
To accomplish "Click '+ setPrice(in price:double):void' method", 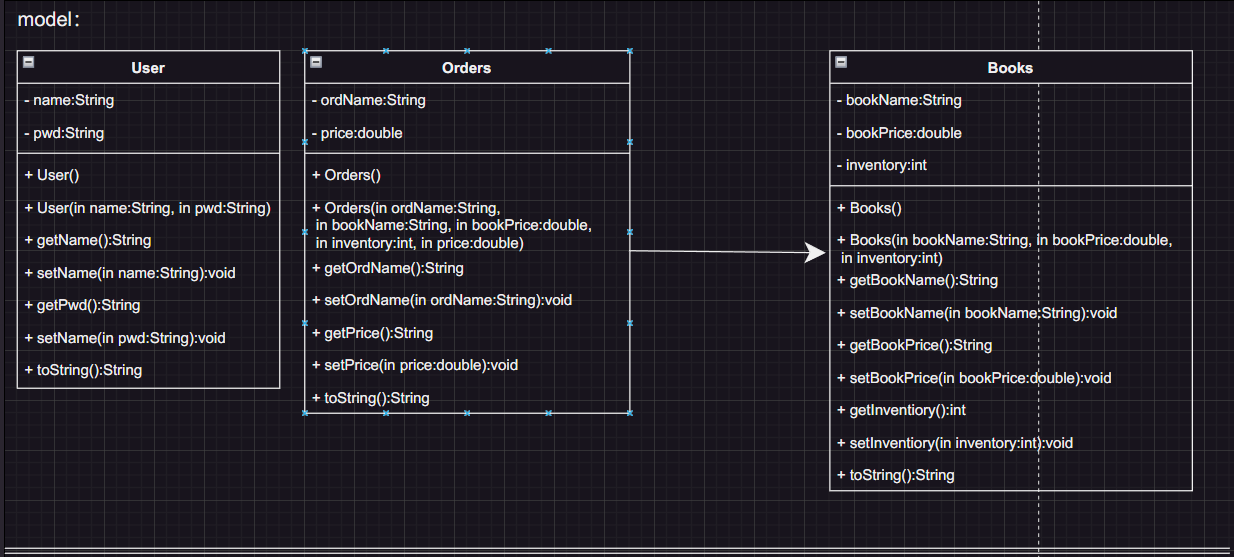I will pyautogui.click(x=415, y=365).
